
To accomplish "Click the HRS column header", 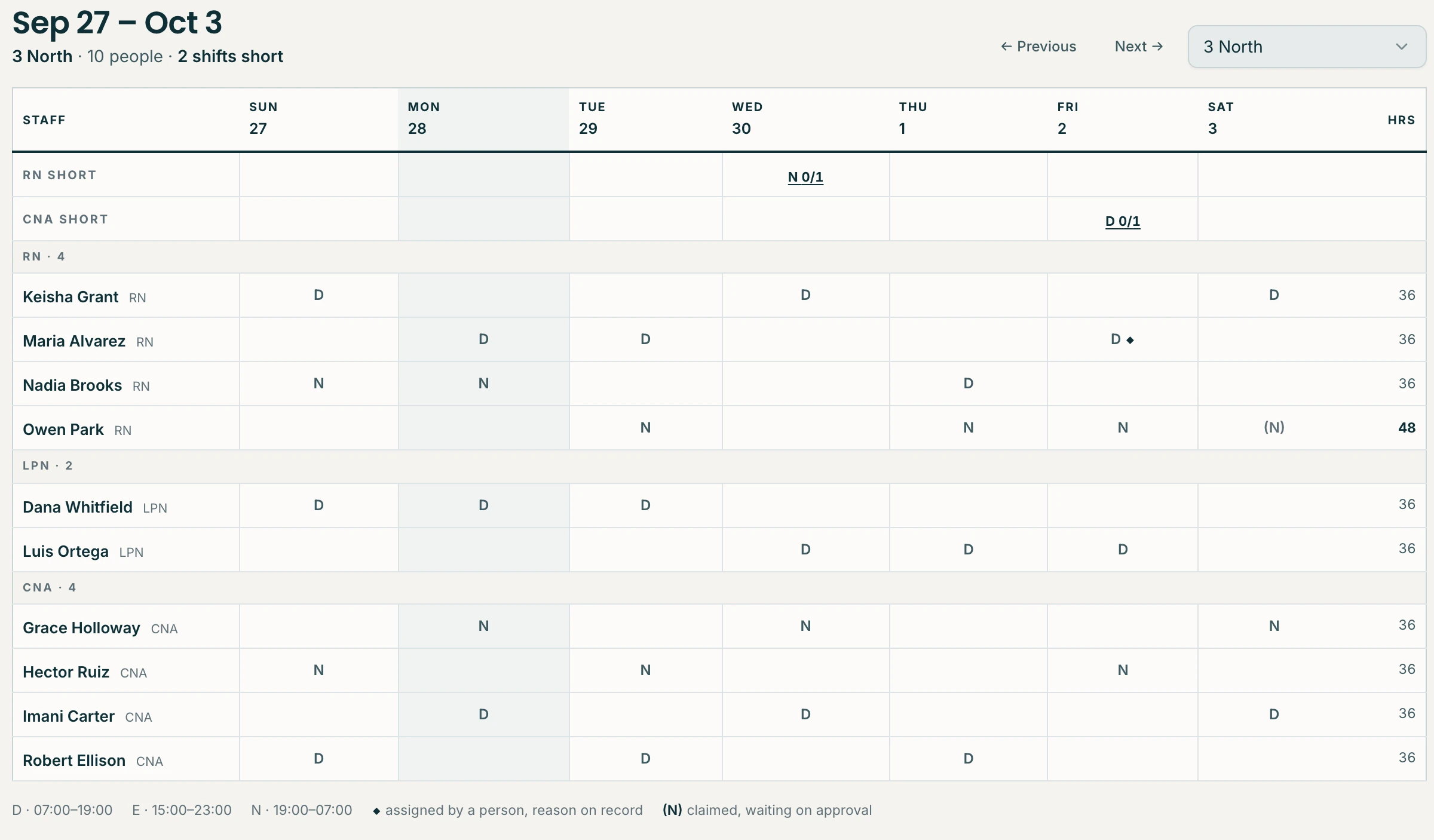I will [1401, 120].
